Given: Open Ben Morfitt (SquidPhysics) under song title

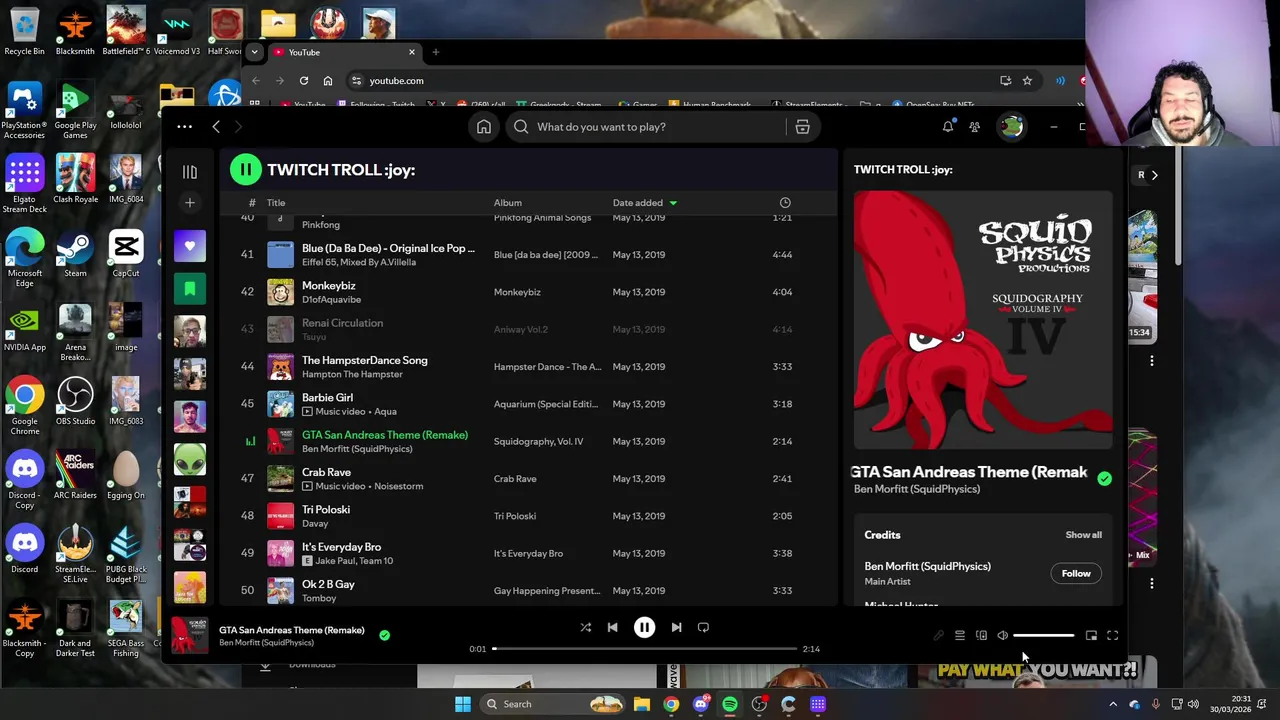Looking at the screenshot, I should tap(917, 489).
